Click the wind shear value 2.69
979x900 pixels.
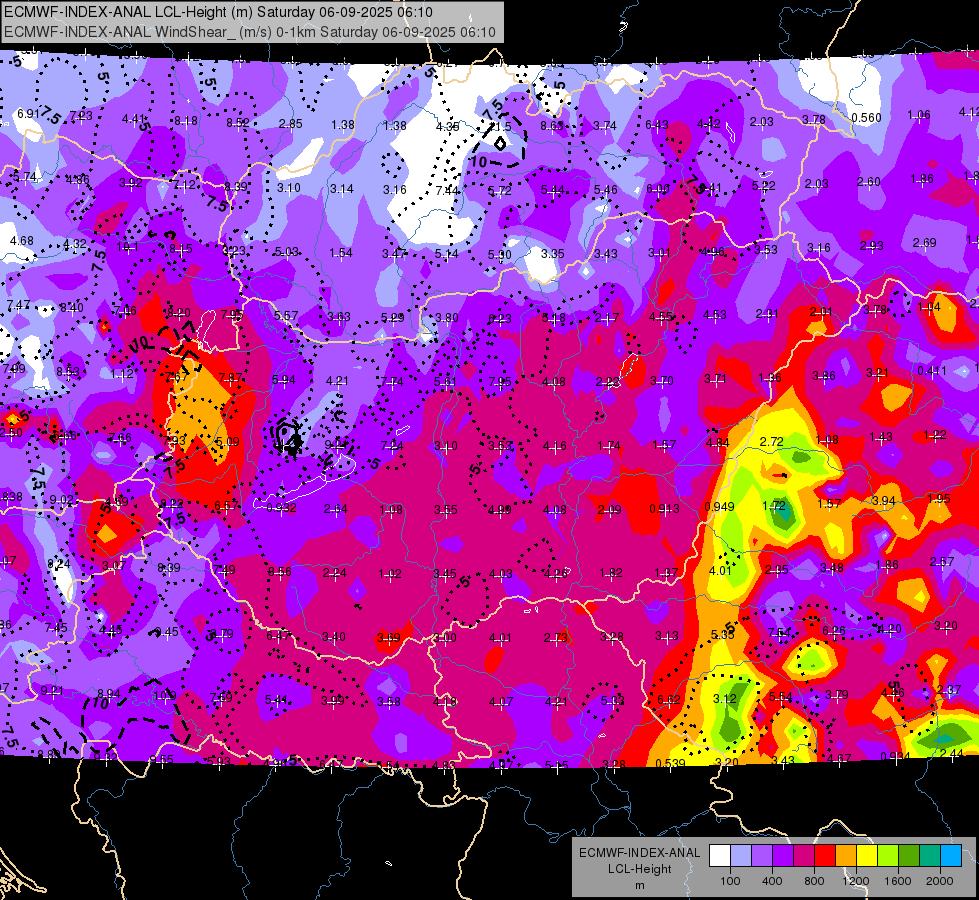click(x=925, y=242)
